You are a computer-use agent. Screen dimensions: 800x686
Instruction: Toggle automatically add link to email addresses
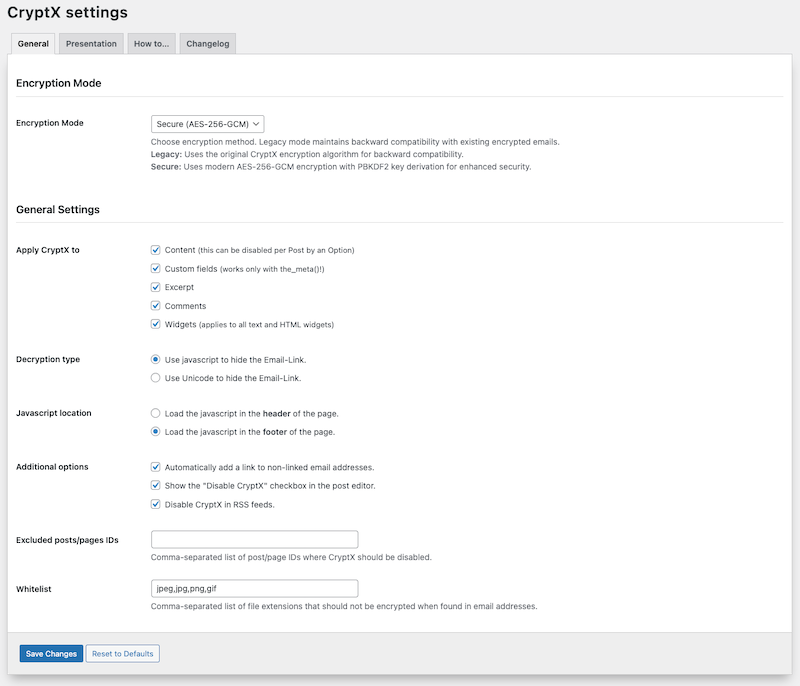(x=156, y=467)
